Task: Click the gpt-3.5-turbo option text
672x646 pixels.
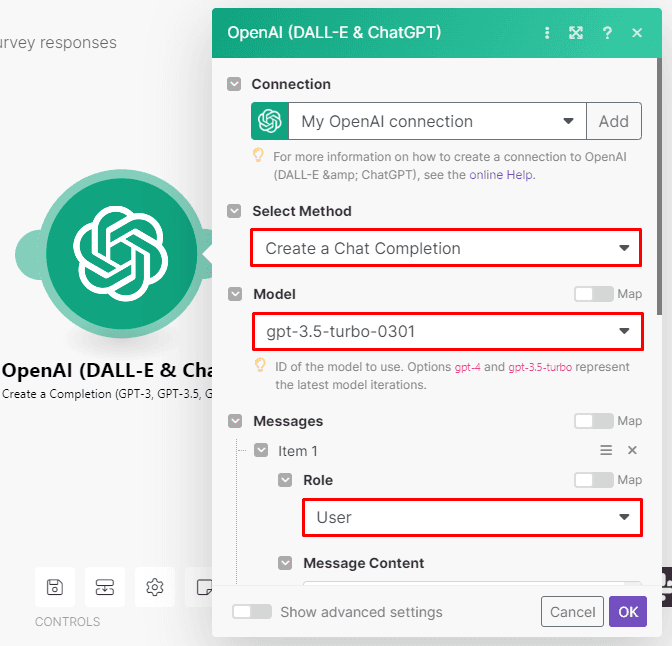Action: pos(540,367)
